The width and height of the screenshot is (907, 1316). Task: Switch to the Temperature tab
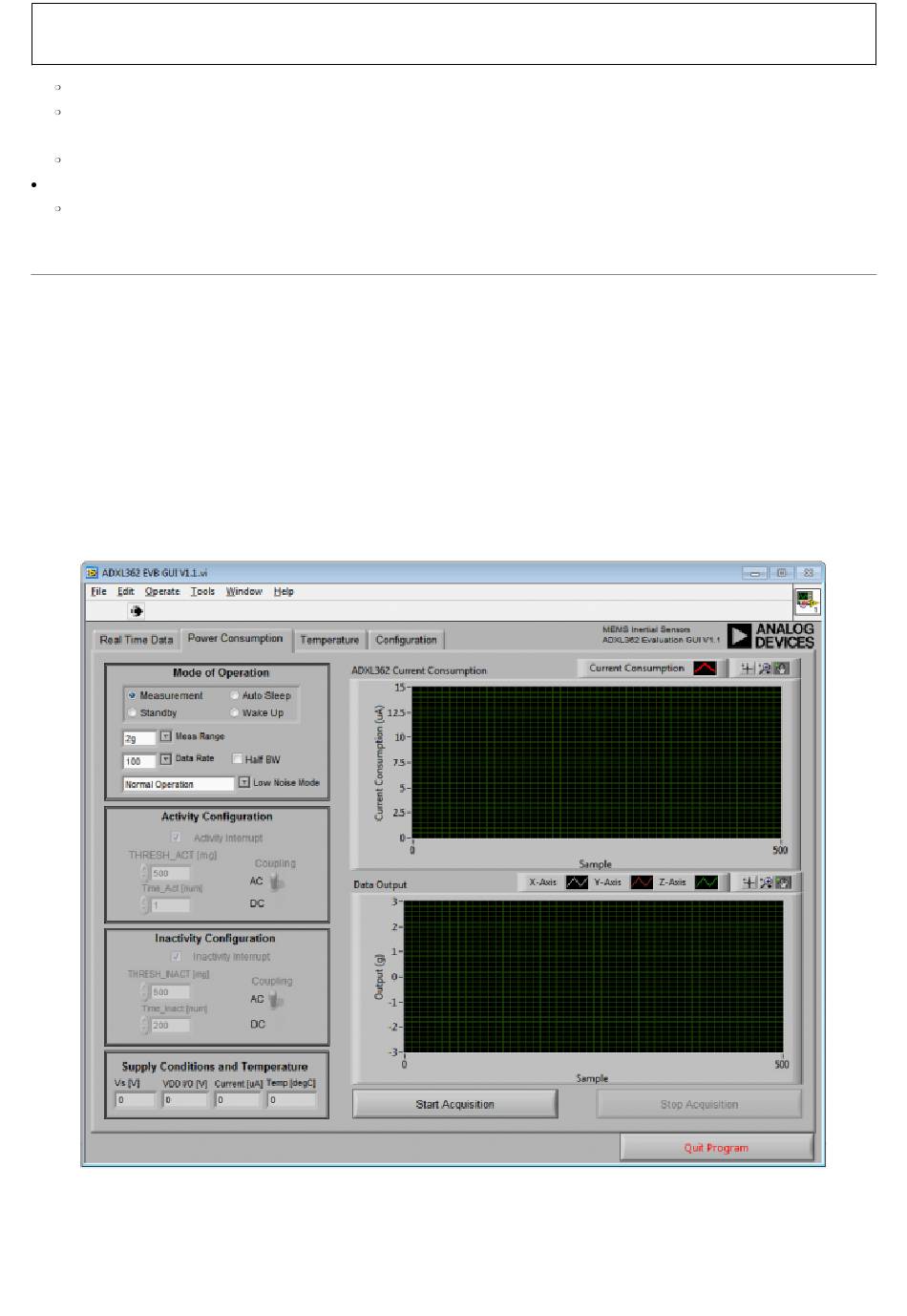point(329,640)
